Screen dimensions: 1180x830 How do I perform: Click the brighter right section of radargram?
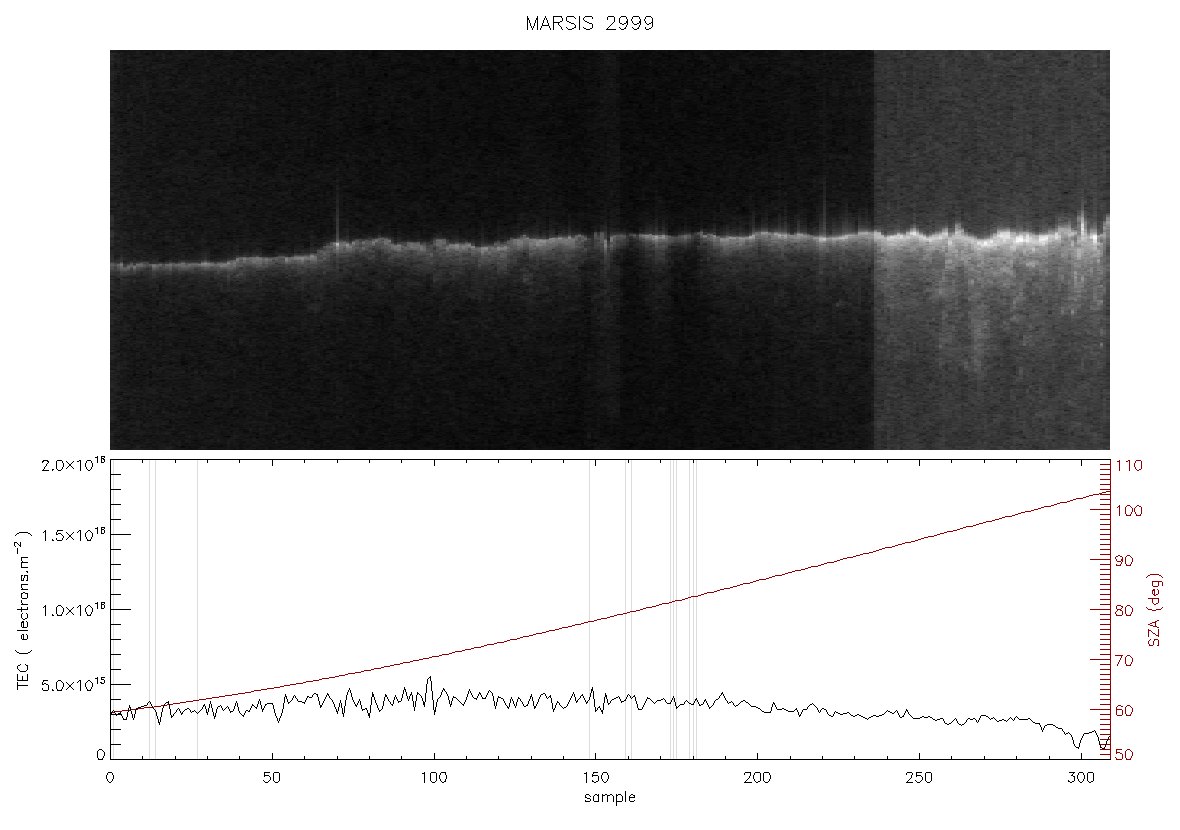pos(991,250)
